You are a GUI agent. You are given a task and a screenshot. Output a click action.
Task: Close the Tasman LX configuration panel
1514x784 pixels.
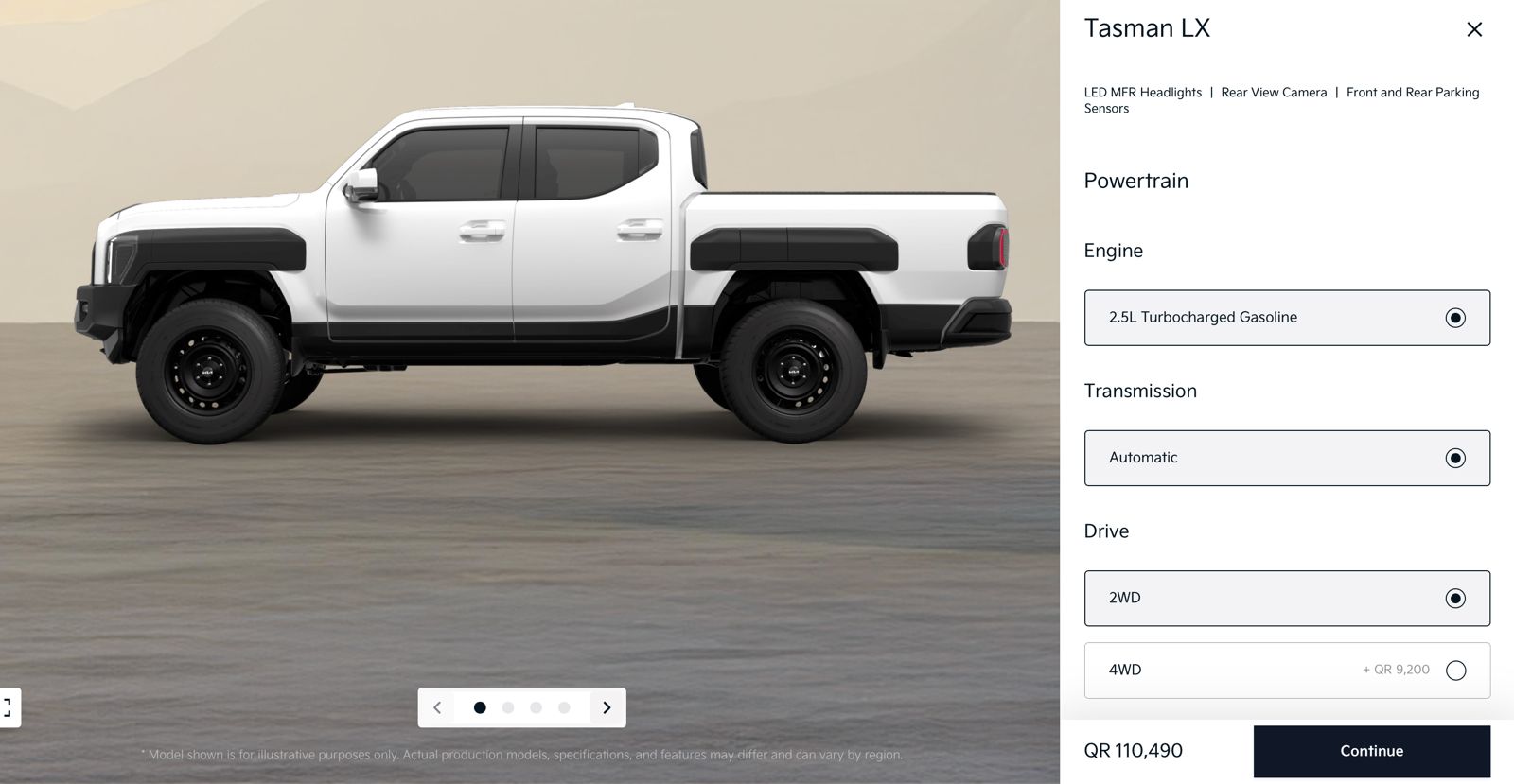1474,29
